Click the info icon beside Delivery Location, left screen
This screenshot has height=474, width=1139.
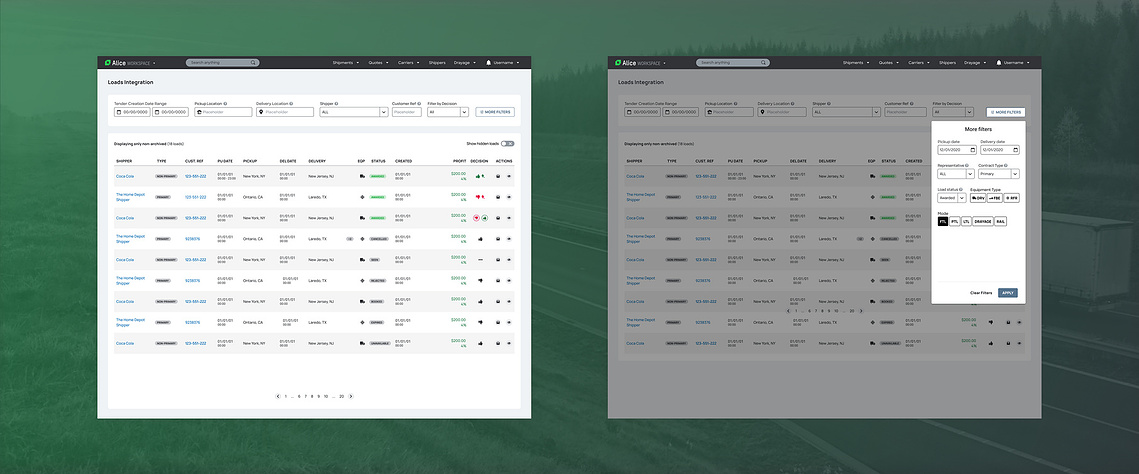[290, 104]
